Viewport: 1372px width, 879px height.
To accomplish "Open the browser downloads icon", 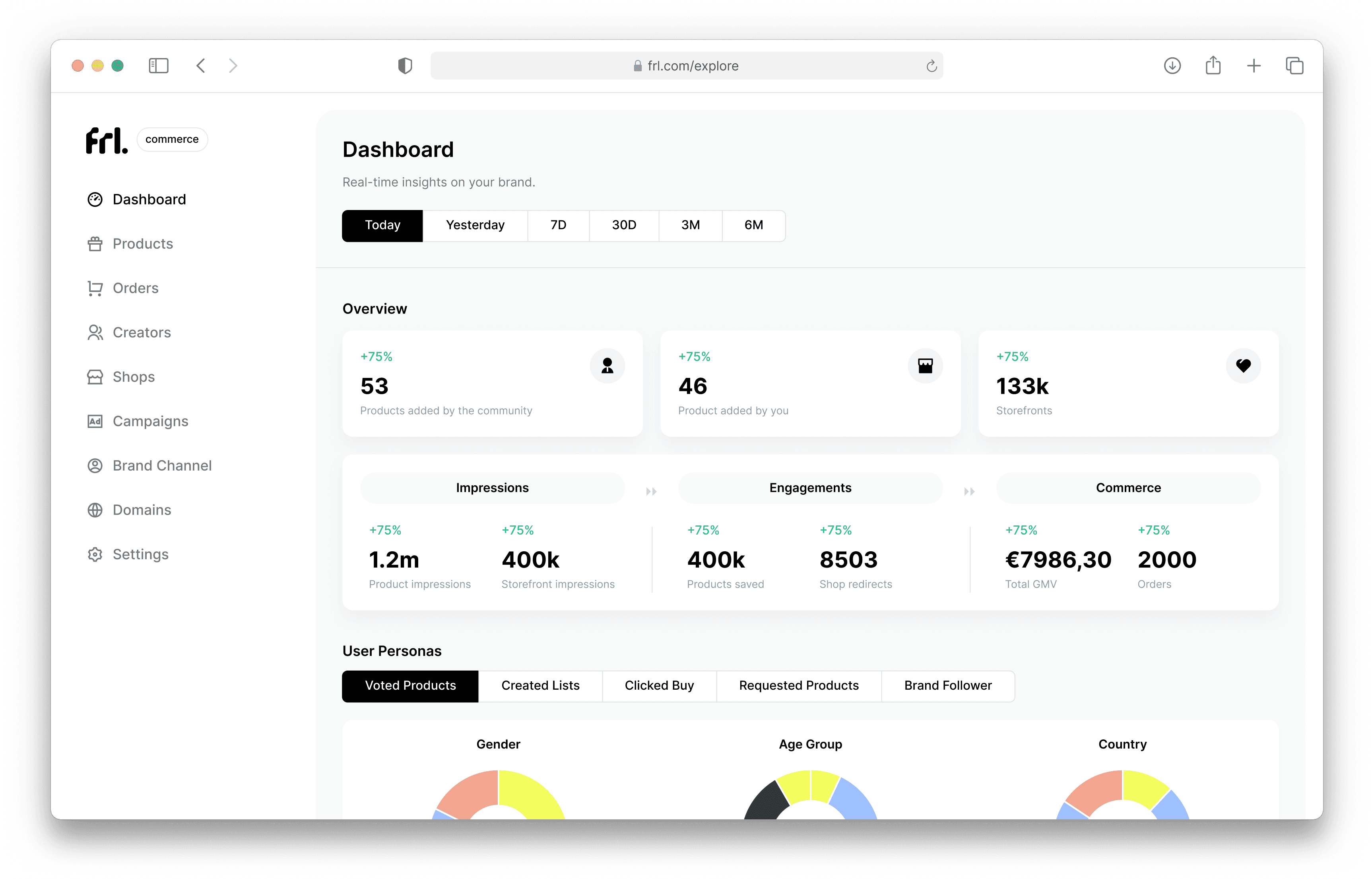I will 1172,66.
